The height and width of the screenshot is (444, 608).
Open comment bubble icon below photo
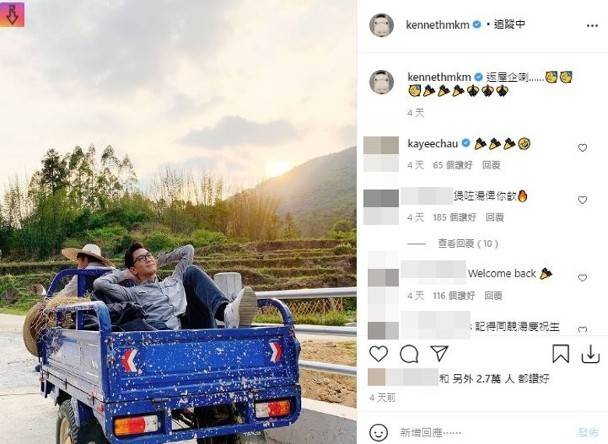[409, 354]
